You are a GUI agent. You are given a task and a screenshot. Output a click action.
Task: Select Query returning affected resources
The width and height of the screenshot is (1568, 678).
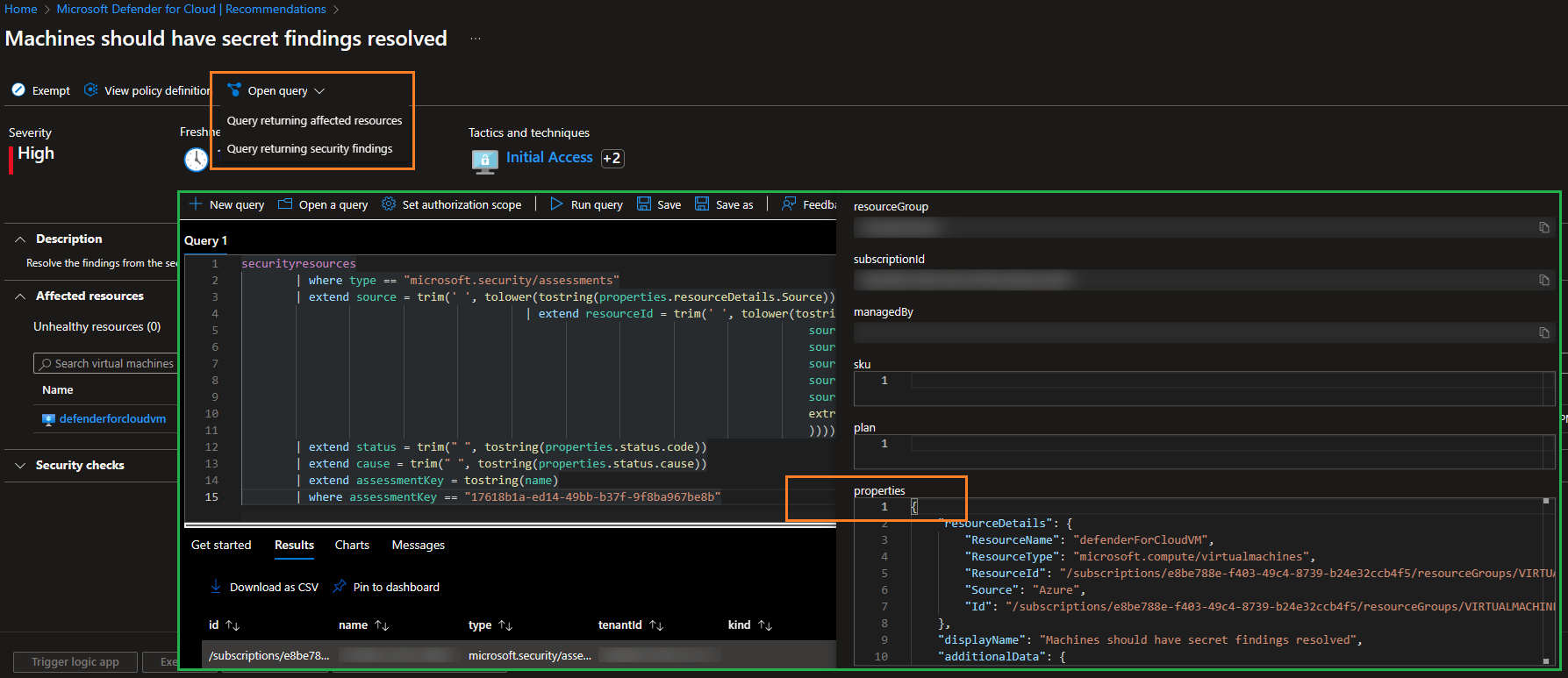tap(314, 121)
